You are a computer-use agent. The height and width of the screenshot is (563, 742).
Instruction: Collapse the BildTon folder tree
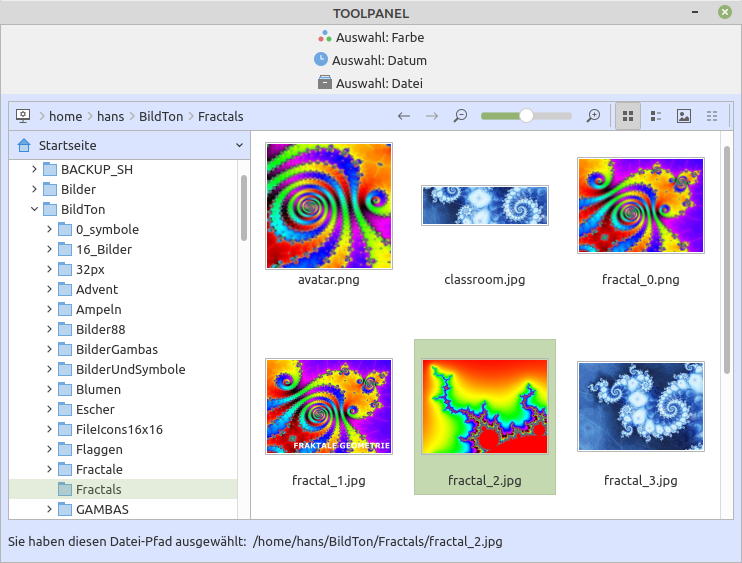click(x=35, y=209)
